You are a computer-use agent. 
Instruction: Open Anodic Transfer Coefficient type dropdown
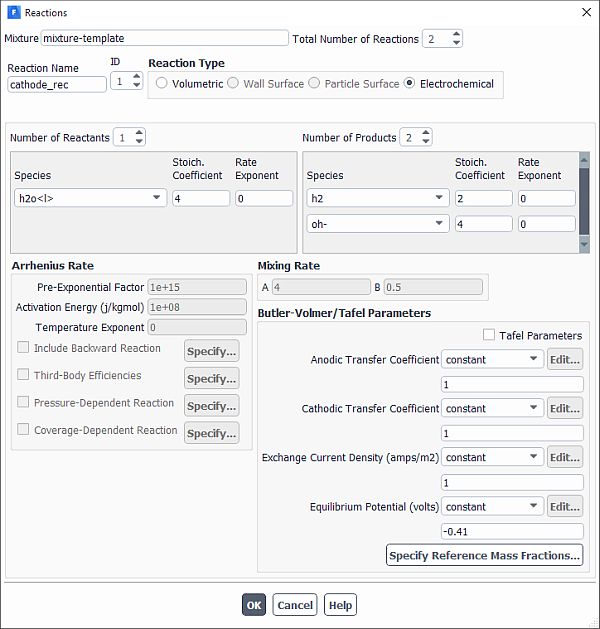pos(492,359)
